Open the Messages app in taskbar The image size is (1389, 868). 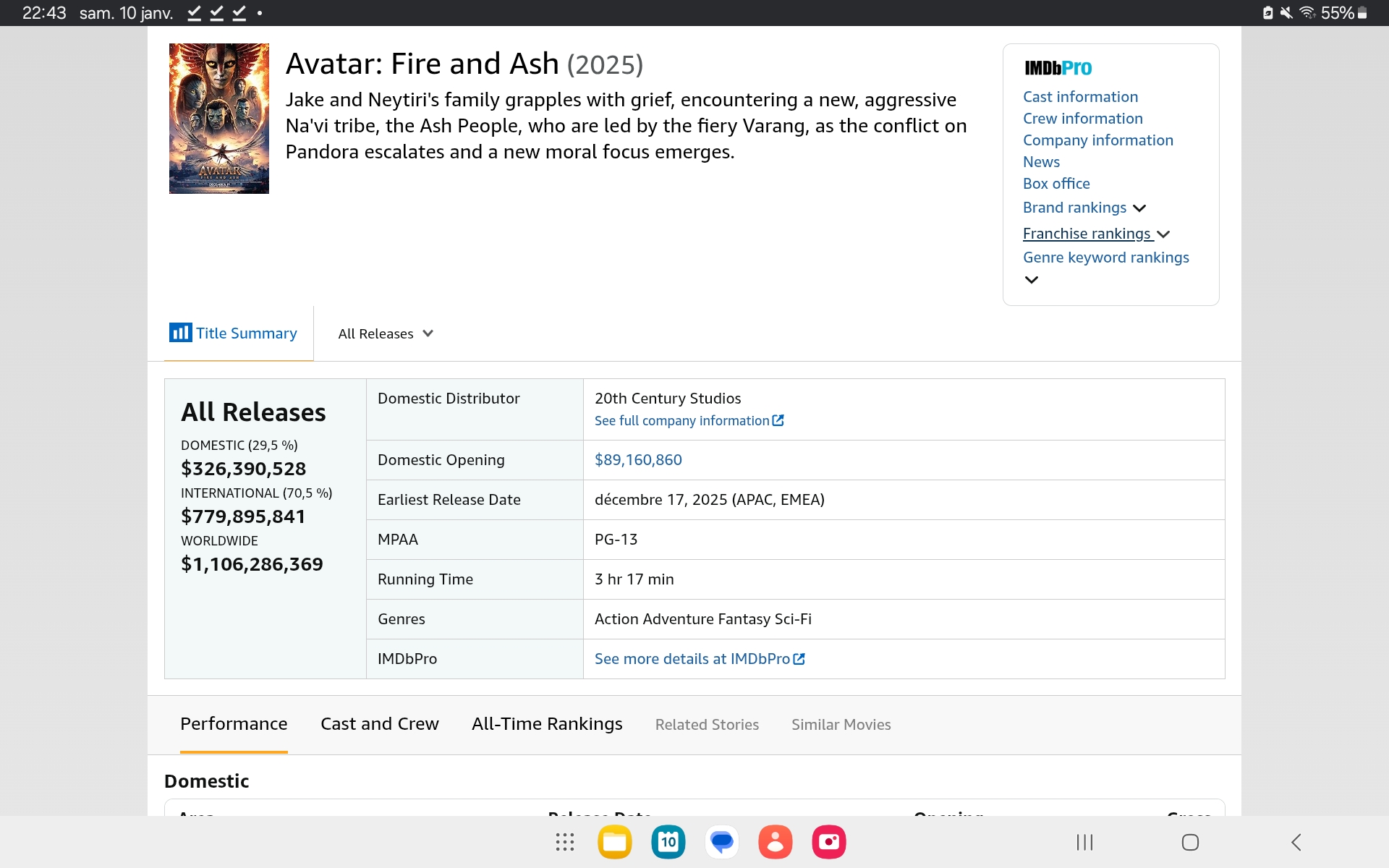[722, 842]
